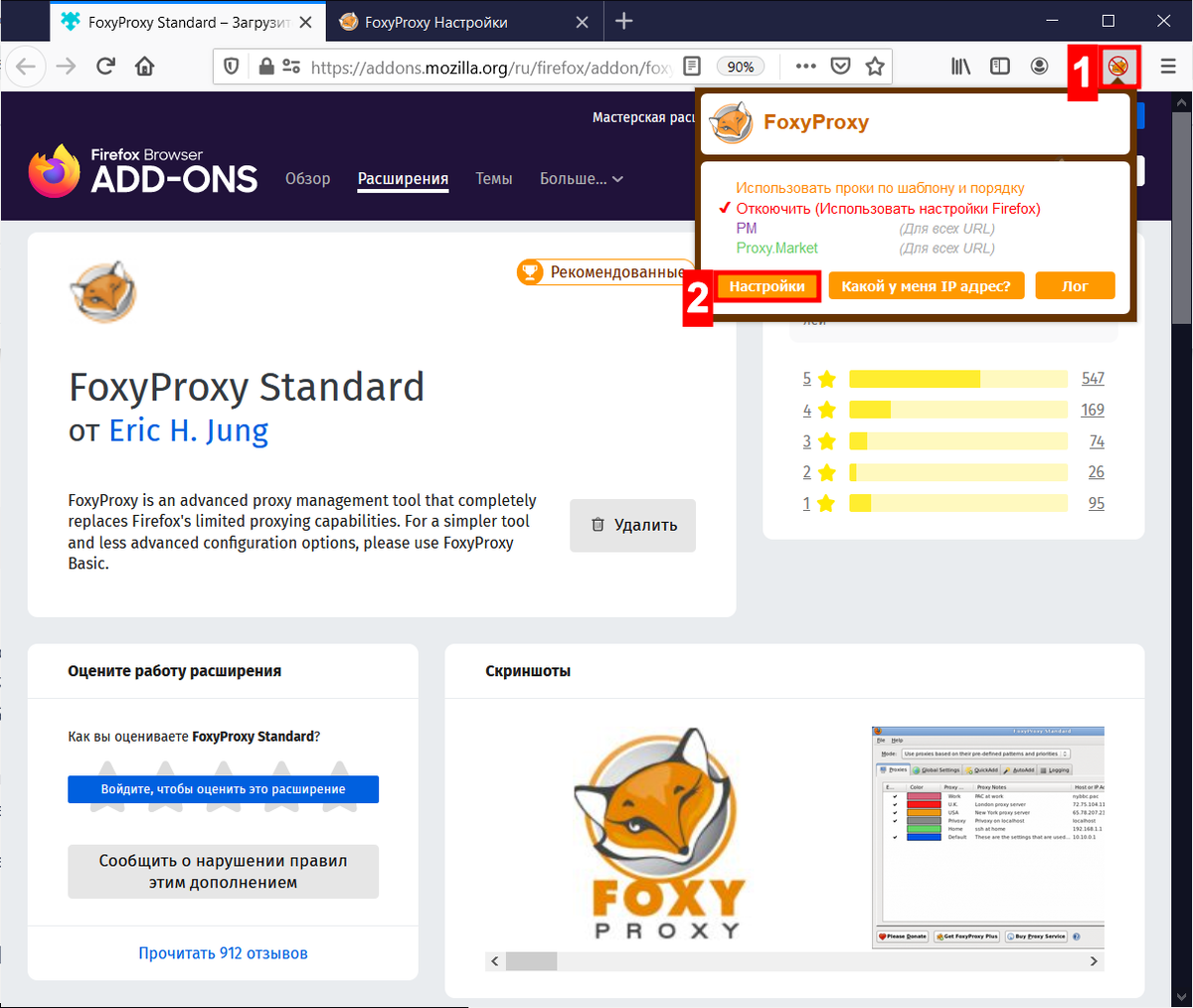
Task: Open the Лог button
Action: click(x=1075, y=286)
